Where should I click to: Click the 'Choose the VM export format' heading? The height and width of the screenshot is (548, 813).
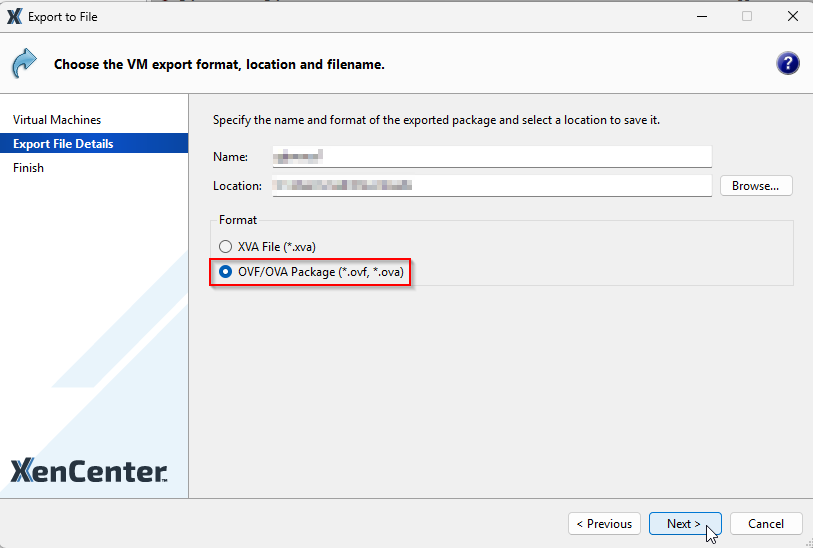coord(219,65)
